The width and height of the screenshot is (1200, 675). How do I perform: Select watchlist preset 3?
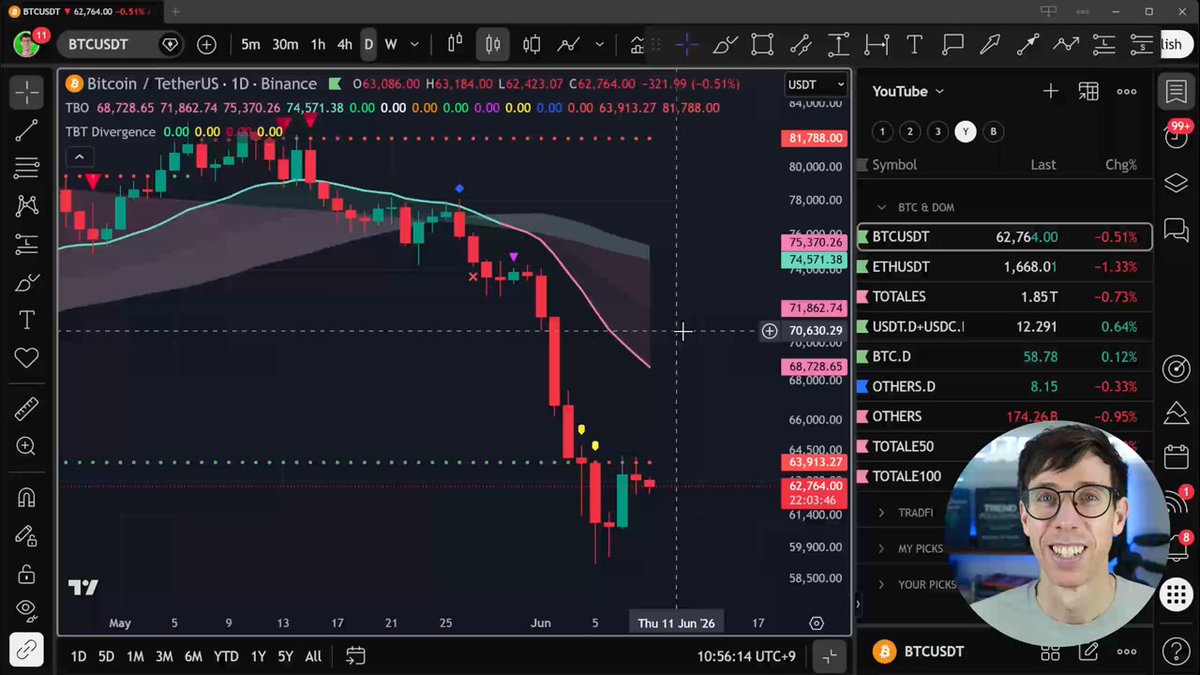click(x=937, y=131)
